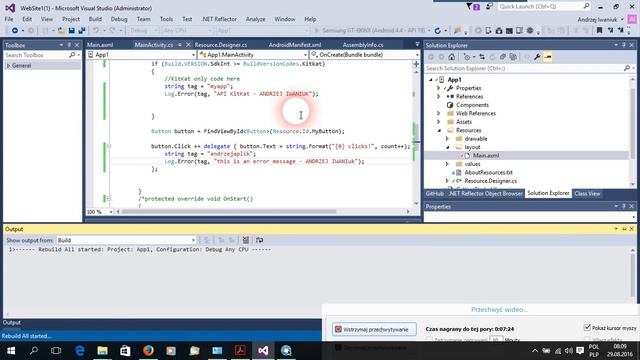Click the Android SDK Manager icon
Screen dimensions: 640x360
[x=499, y=31]
